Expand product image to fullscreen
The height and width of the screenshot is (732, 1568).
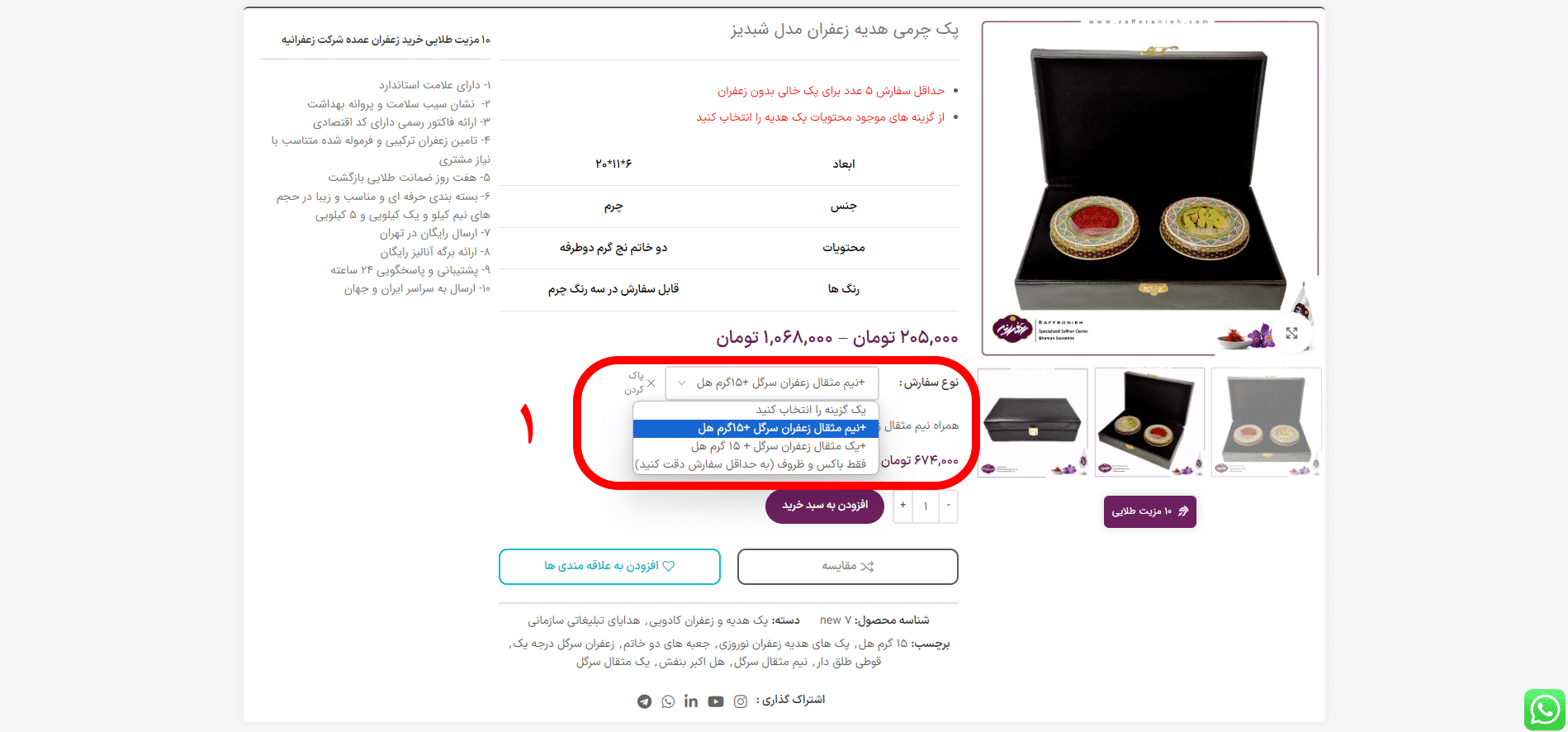(1291, 333)
